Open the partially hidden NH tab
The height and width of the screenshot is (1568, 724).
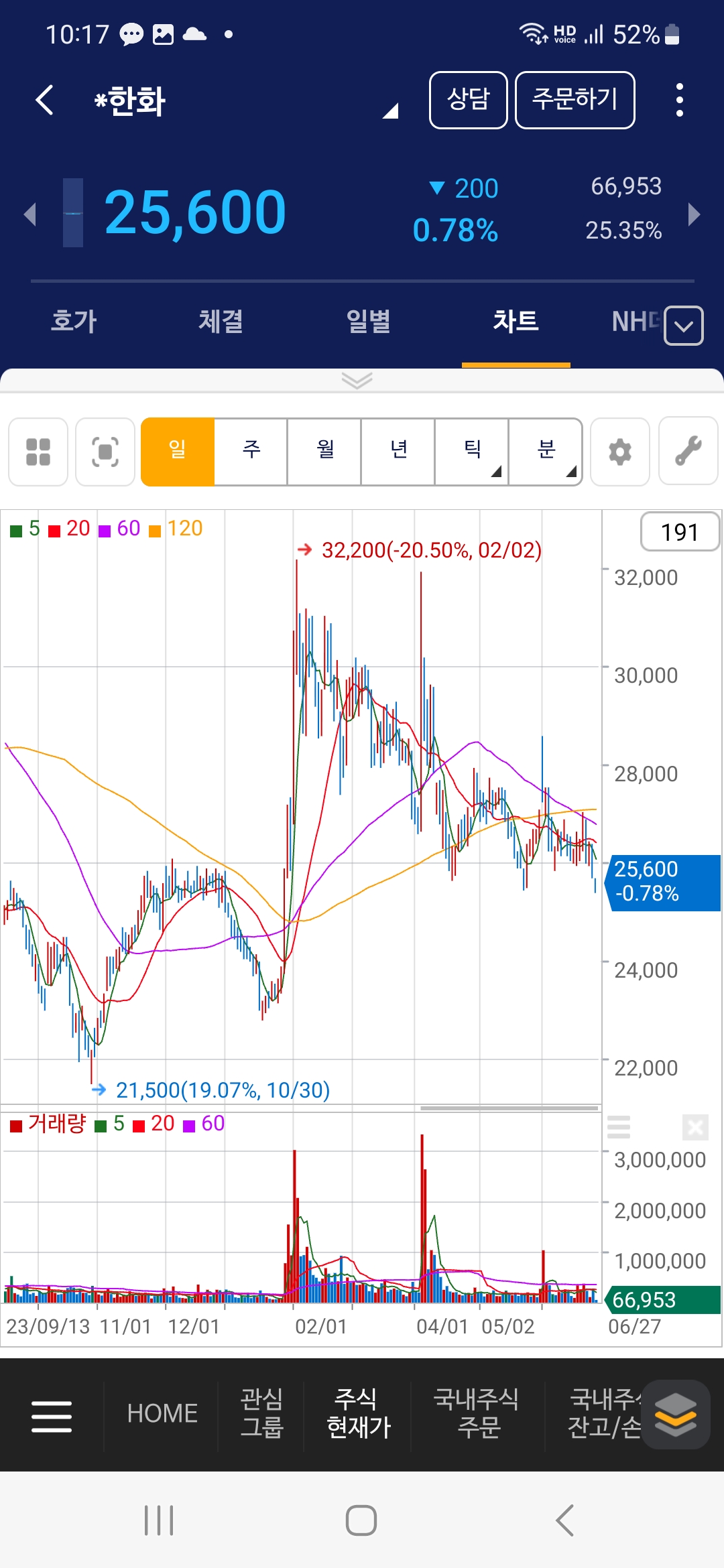click(636, 322)
